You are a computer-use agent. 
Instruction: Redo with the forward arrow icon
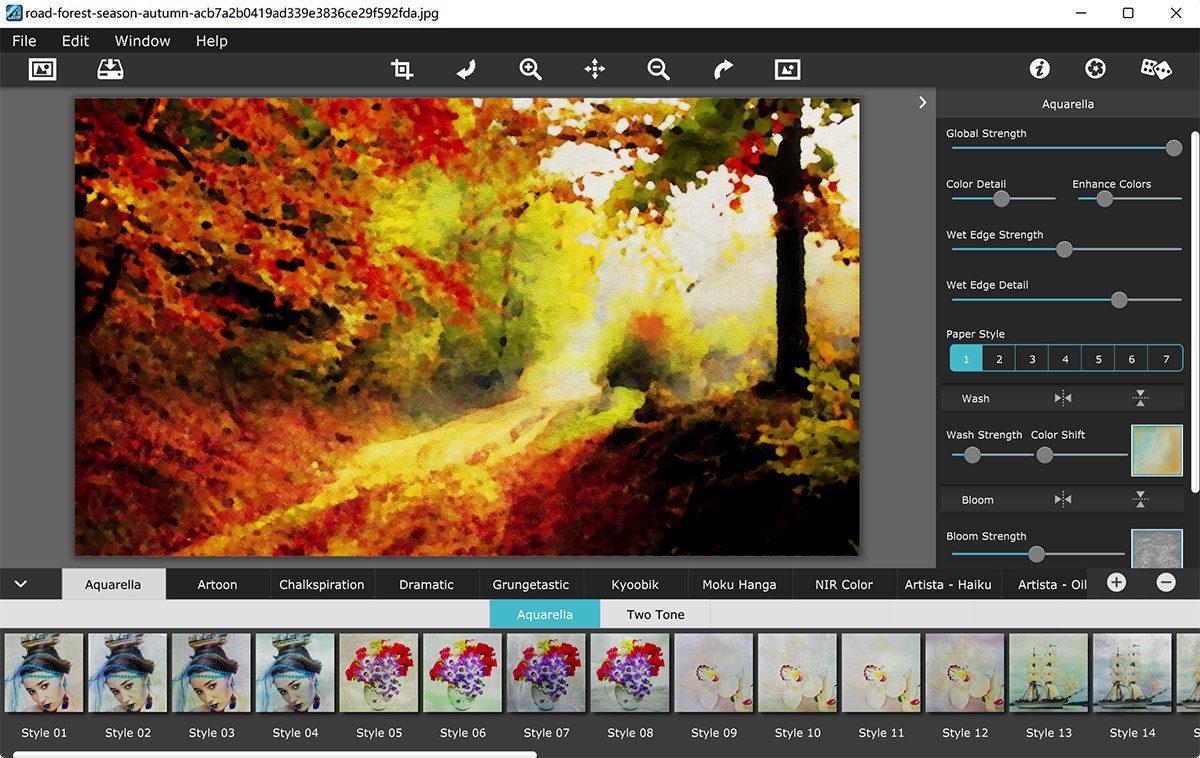[x=722, y=69]
